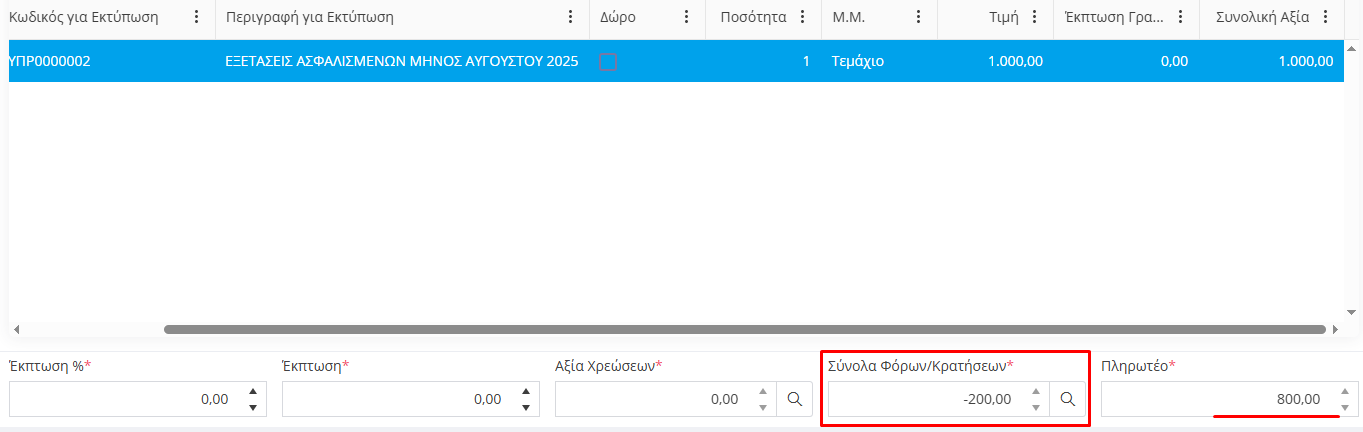This screenshot has width=1363, height=432.
Task: Open the Ποσότητα column options menu
Action: tap(802, 17)
